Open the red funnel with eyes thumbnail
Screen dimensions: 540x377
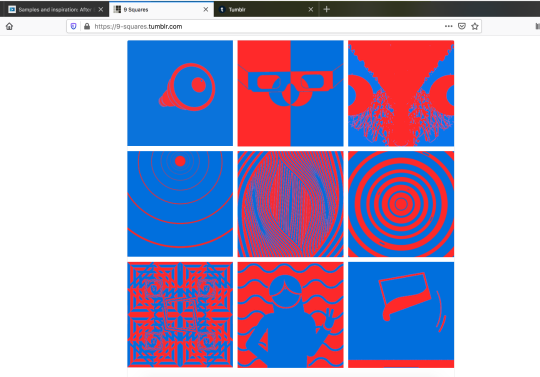401,93
